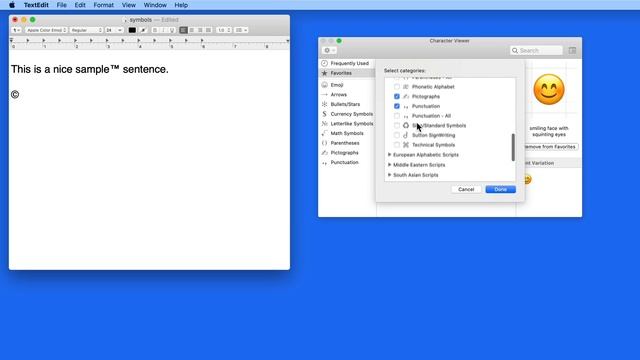The image size is (640, 360).
Task: Open the paragraph styles dropdown in TextEdit
Action: click(x=16, y=30)
